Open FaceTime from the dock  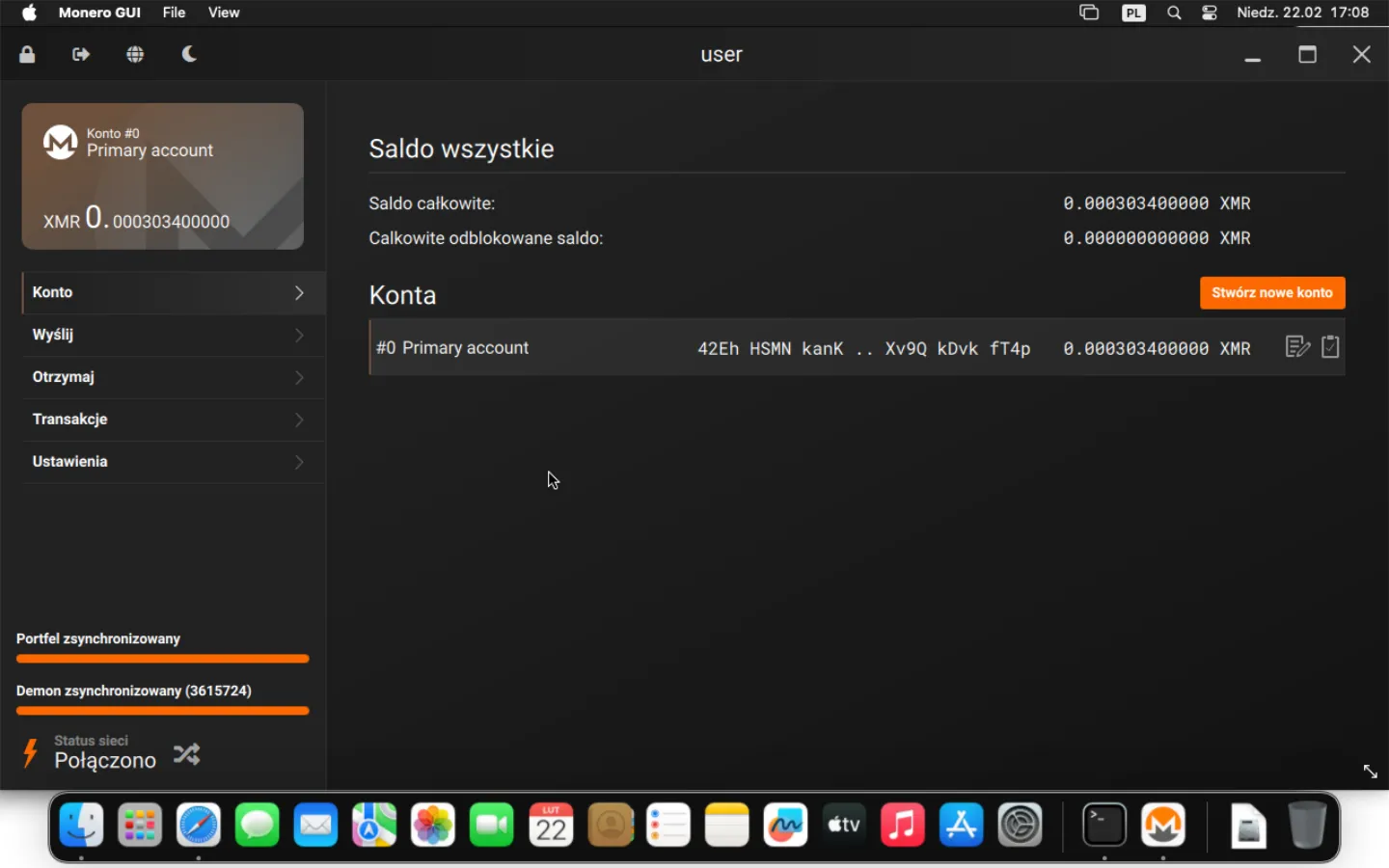[492, 826]
